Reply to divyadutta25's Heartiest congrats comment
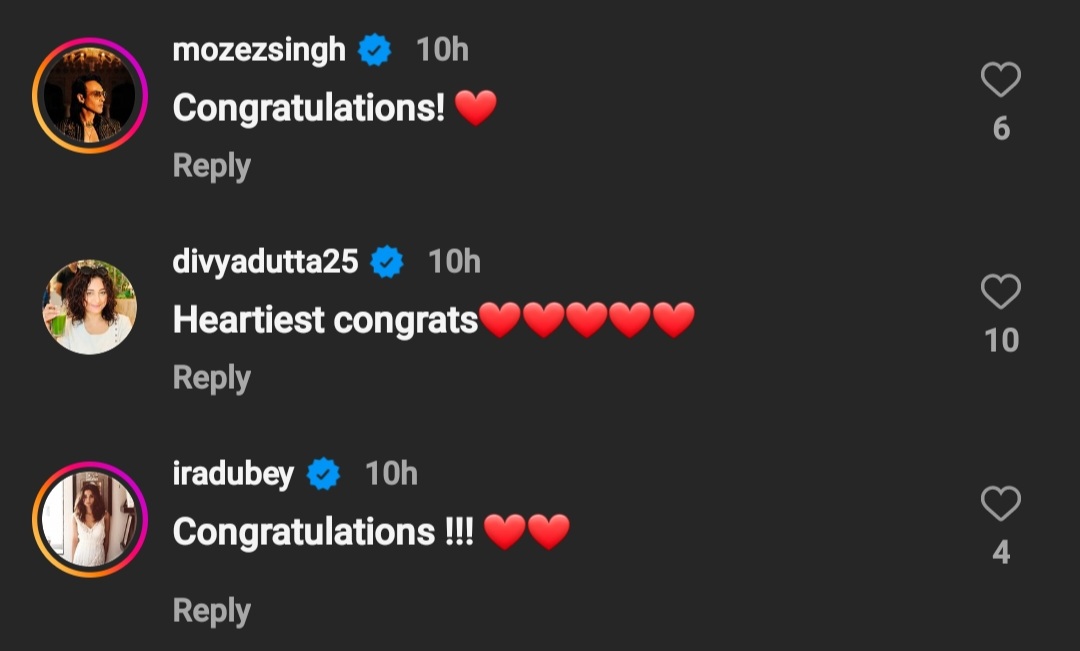 tap(211, 378)
